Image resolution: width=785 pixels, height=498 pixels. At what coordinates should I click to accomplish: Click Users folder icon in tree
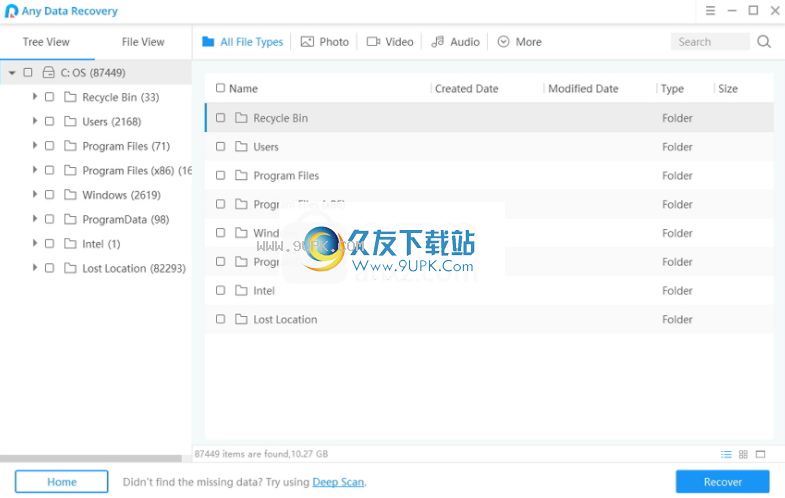(70, 121)
